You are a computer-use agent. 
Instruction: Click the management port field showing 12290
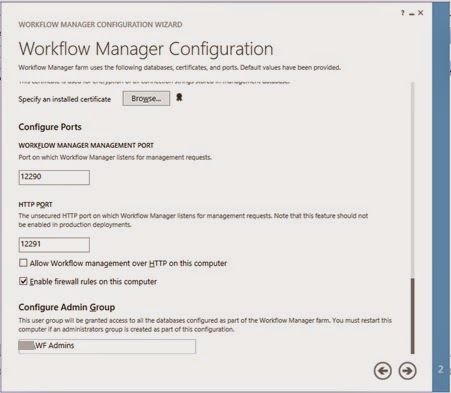coord(54,177)
